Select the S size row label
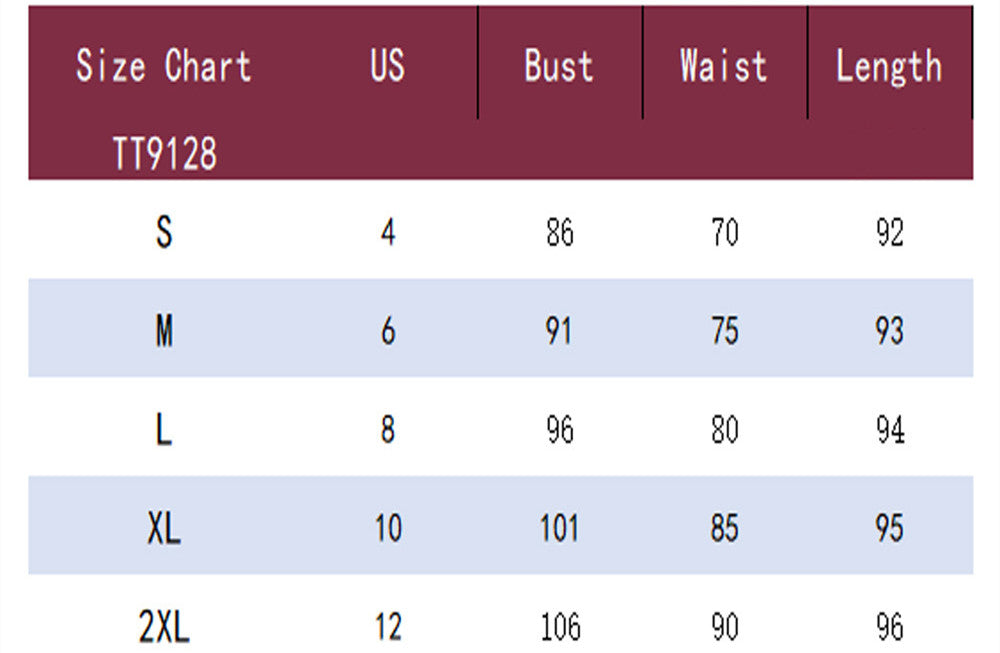Image resolution: width=1000 pixels, height=653 pixels. click(164, 232)
